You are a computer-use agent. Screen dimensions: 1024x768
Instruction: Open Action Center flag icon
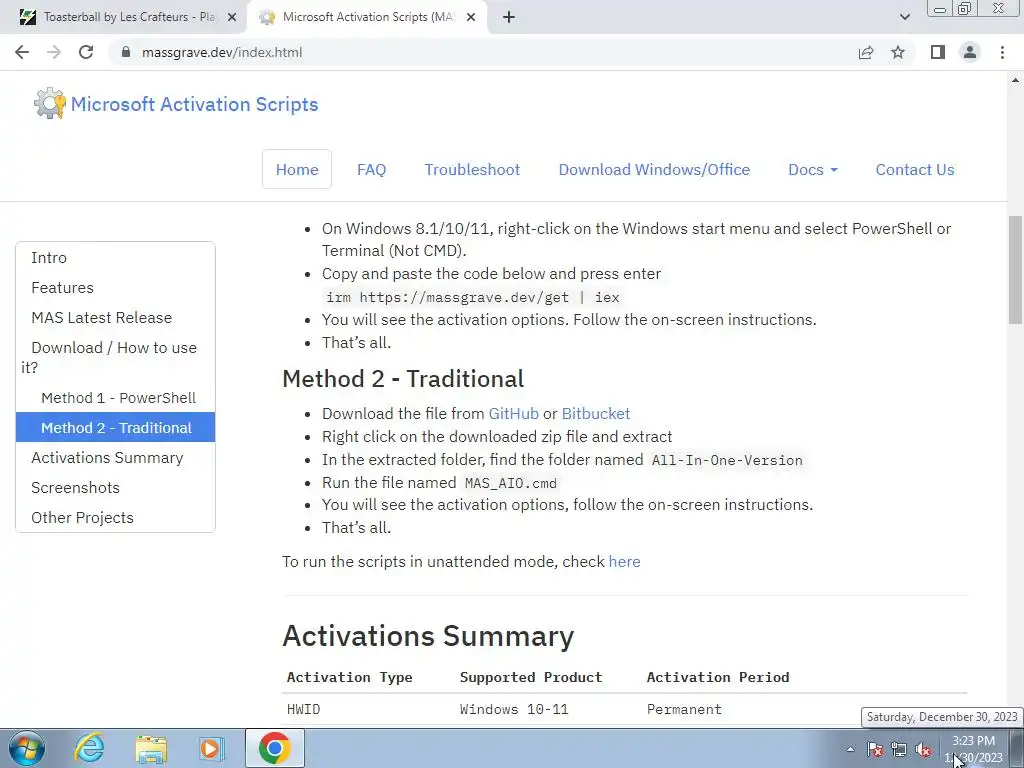[875, 749]
